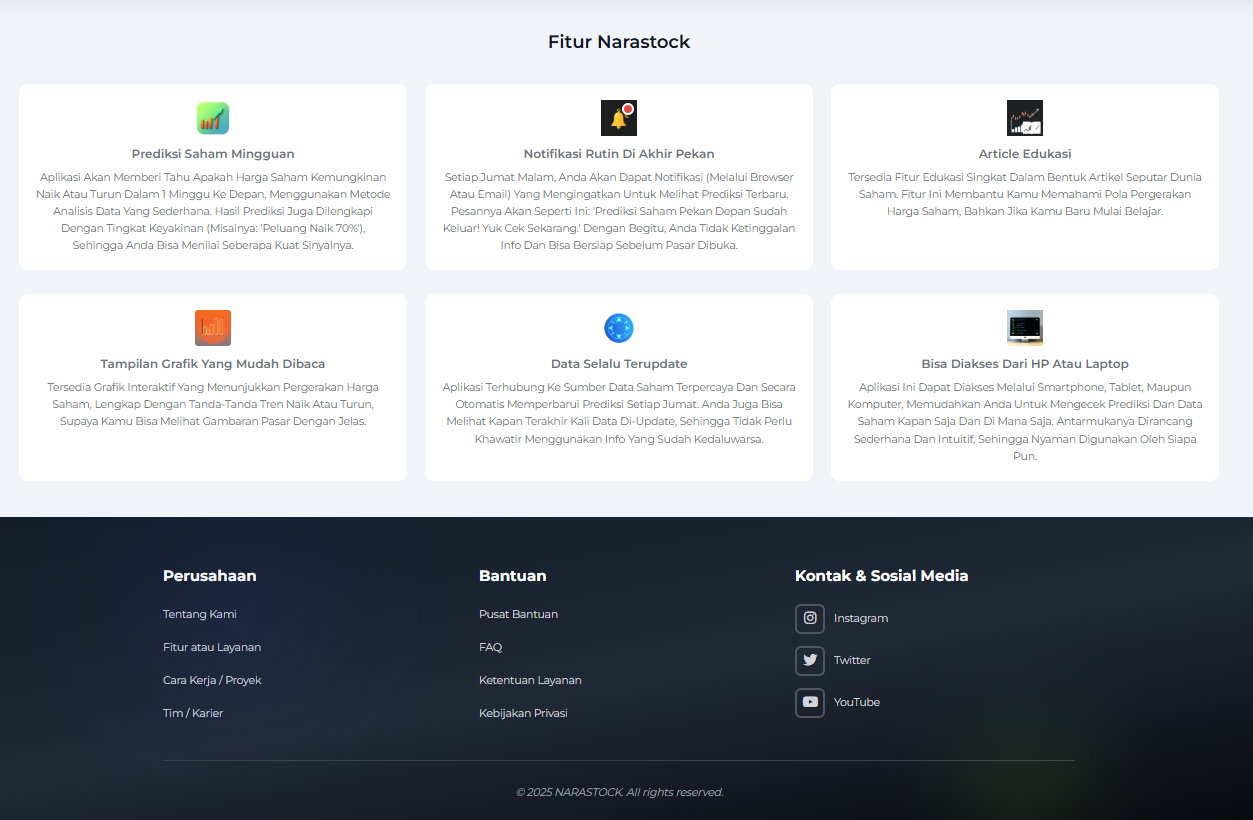Open Narastock's Instagram page via its icon
This screenshot has height=820, width=1253.
pyautogui.click(x=810, y=618)
